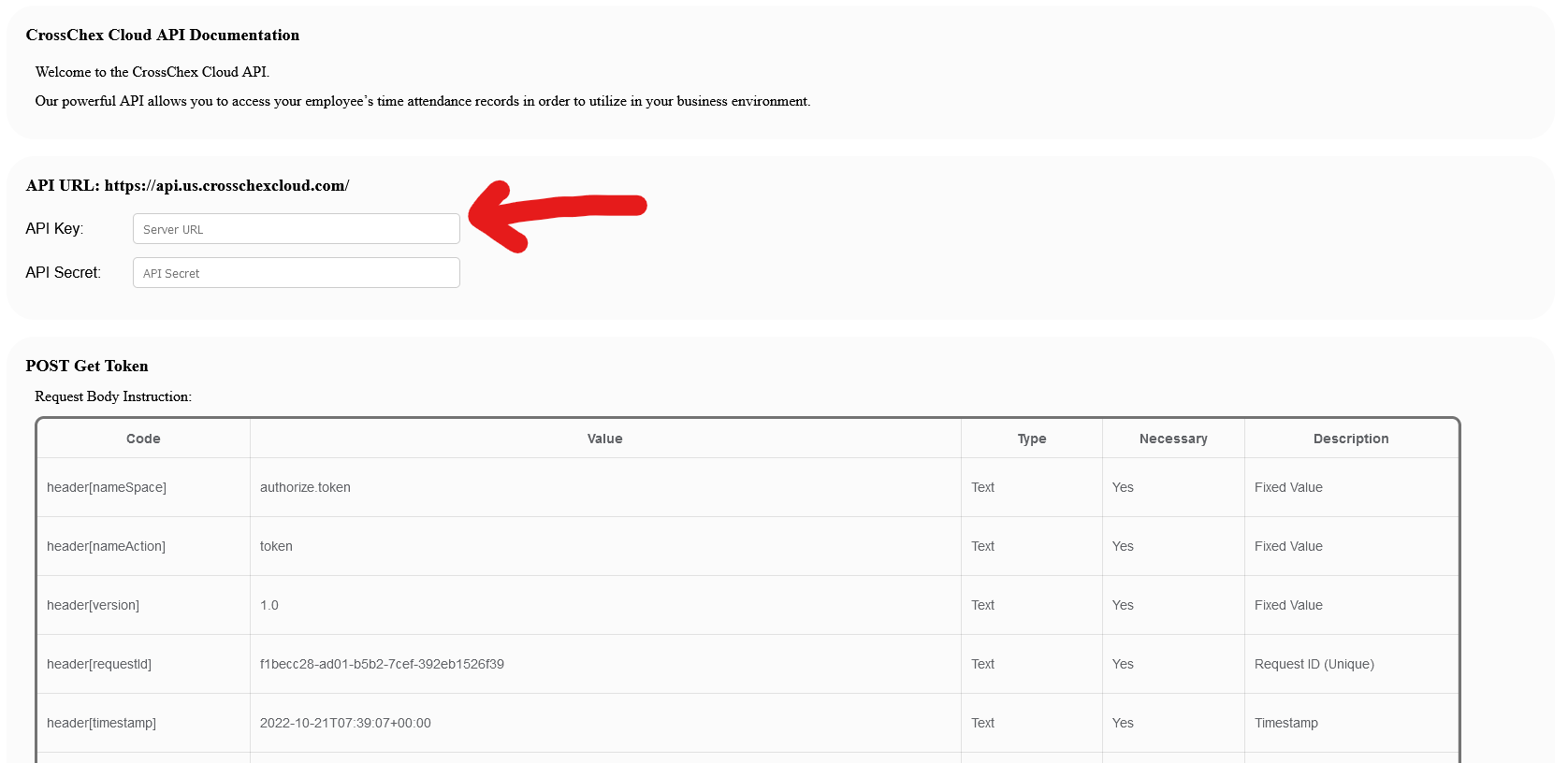Click the 'Code' column header
This screenshot has width=1568, height=763.
pos(143,439)
